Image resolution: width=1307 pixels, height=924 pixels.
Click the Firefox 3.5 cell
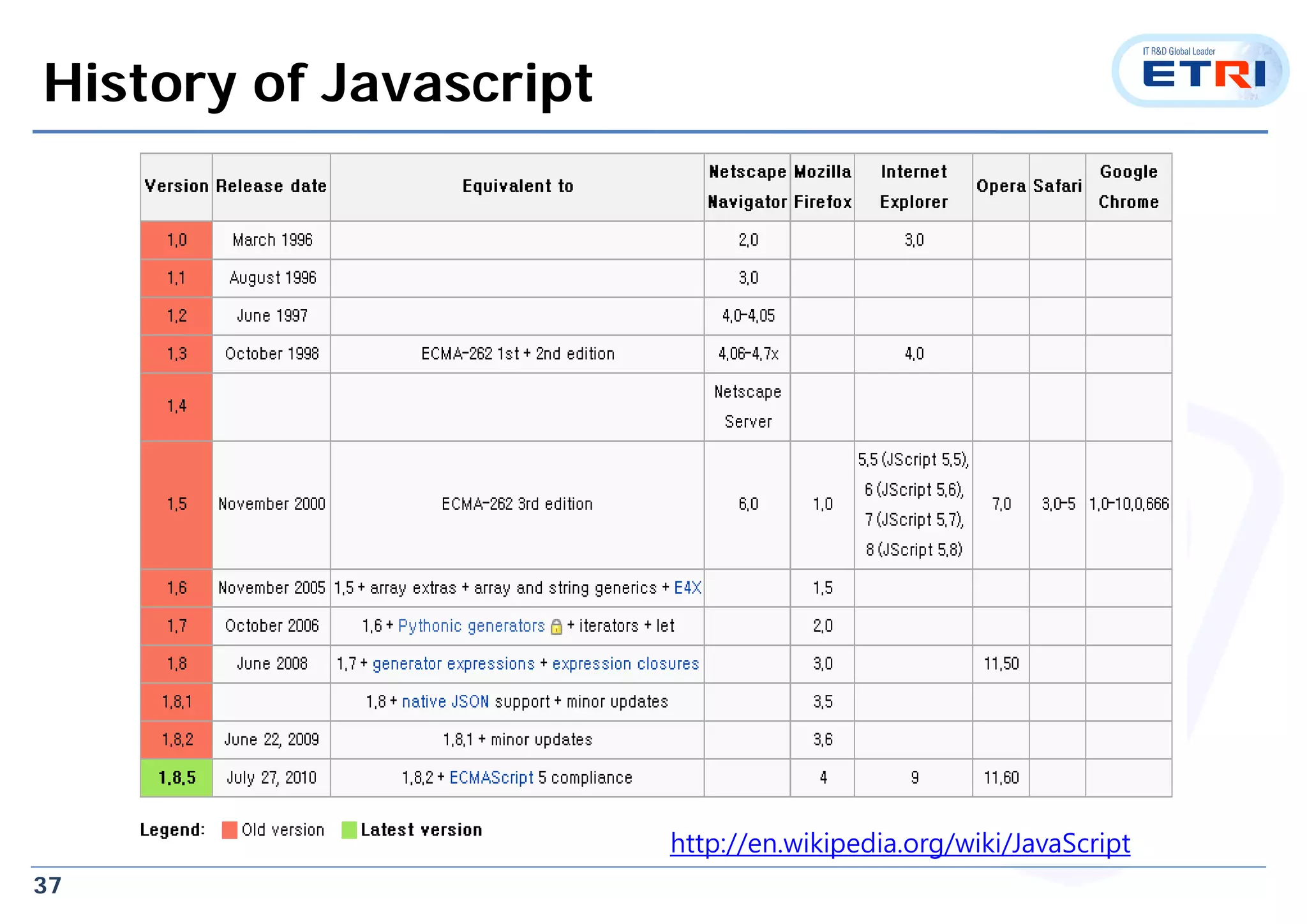tap(823, 702)
